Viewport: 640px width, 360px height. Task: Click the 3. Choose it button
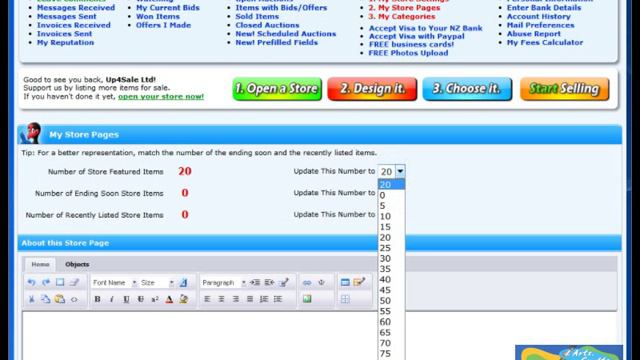pyautogui.click(x=467, y=89)
